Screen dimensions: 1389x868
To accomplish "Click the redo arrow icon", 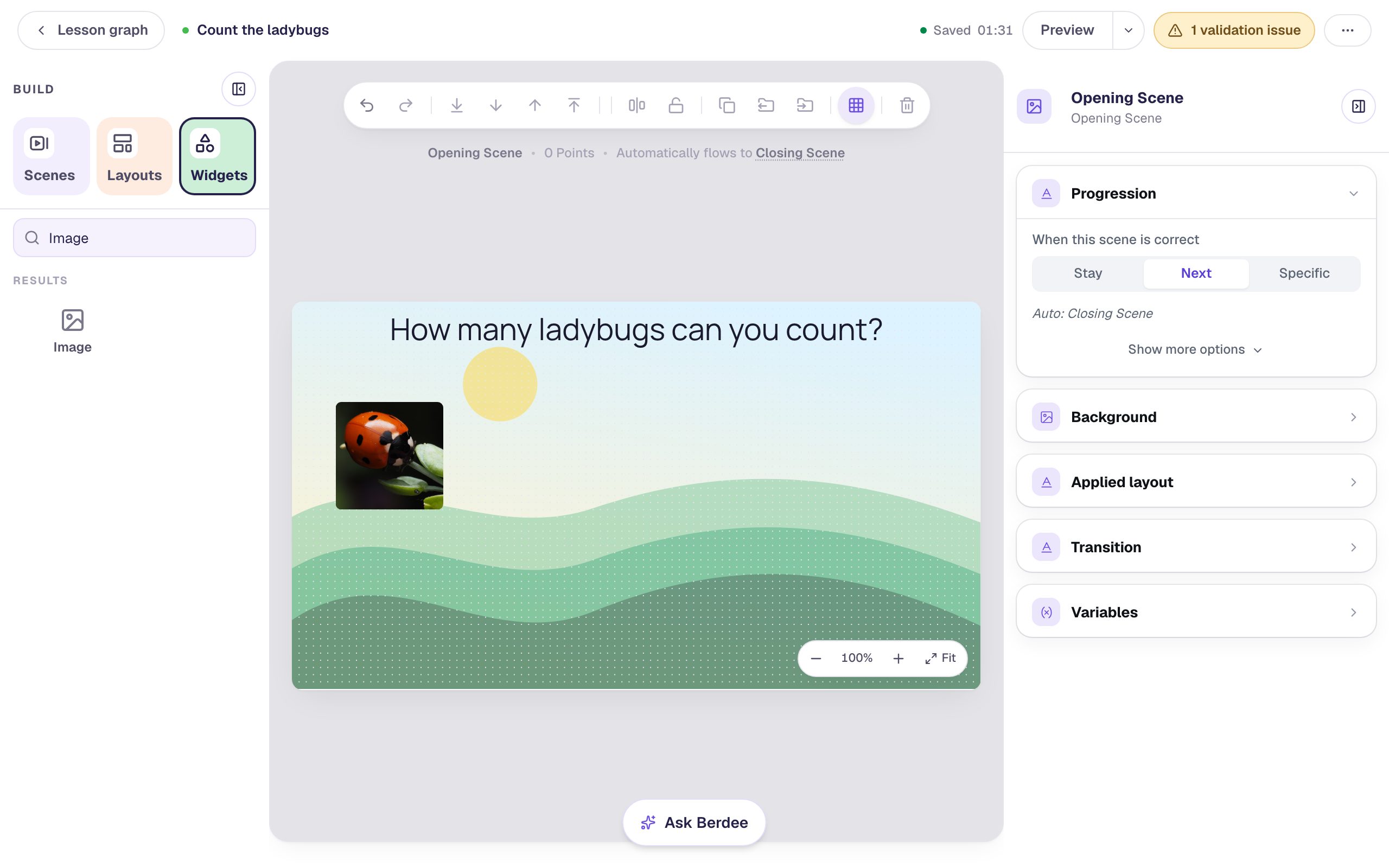I will [405, 105].
